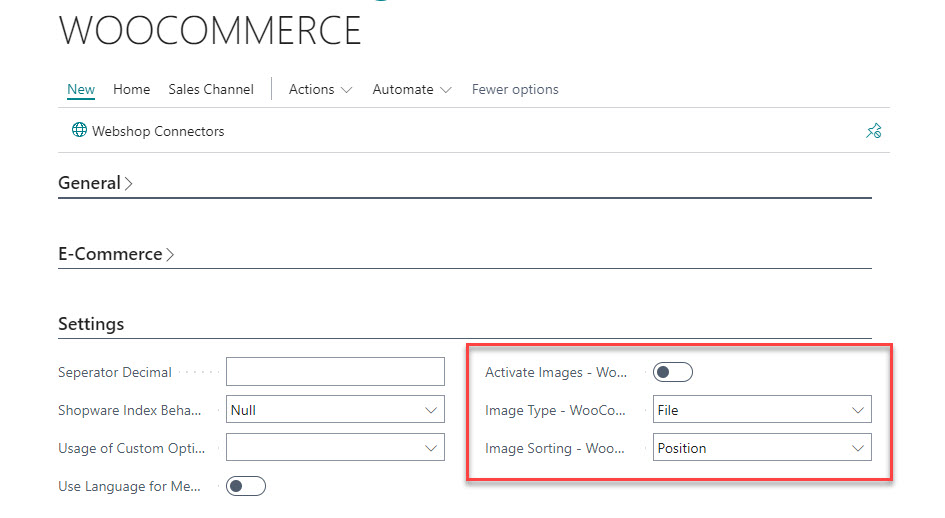Open Webshop Connectors action
Viewport: 945px width, 518px height.
(x=148, y=131)
